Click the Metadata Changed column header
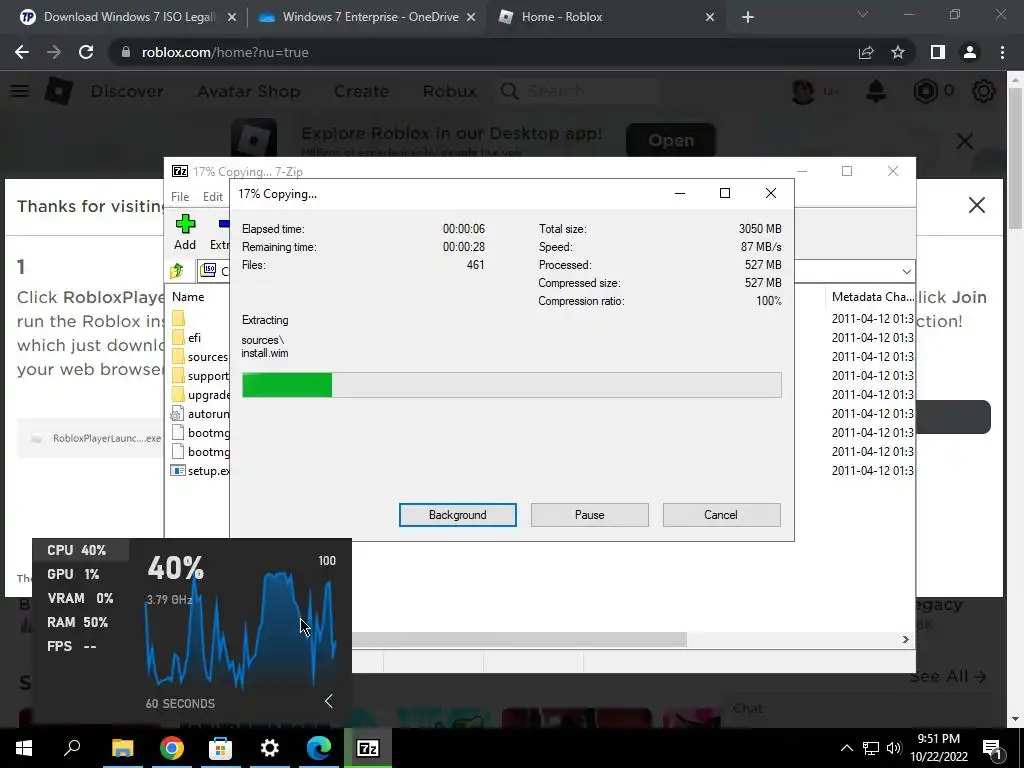The width and height of the screenshot is (1024, 768). tap(872, 296)
